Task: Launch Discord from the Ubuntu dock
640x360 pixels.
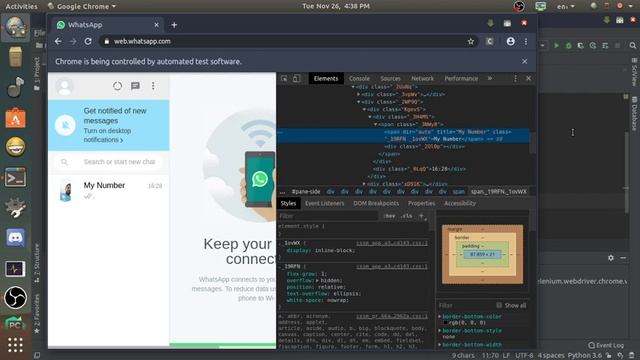Action: [15, 238]
